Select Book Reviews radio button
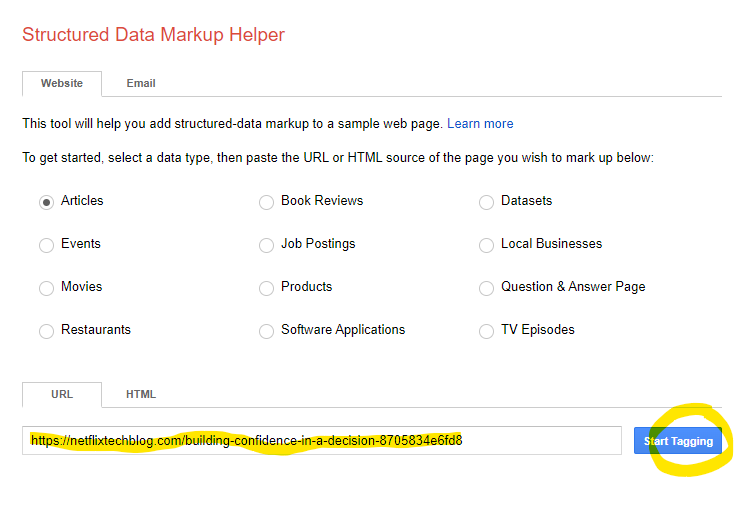This screenshot has width=751, height=509. tap(266, 202)
